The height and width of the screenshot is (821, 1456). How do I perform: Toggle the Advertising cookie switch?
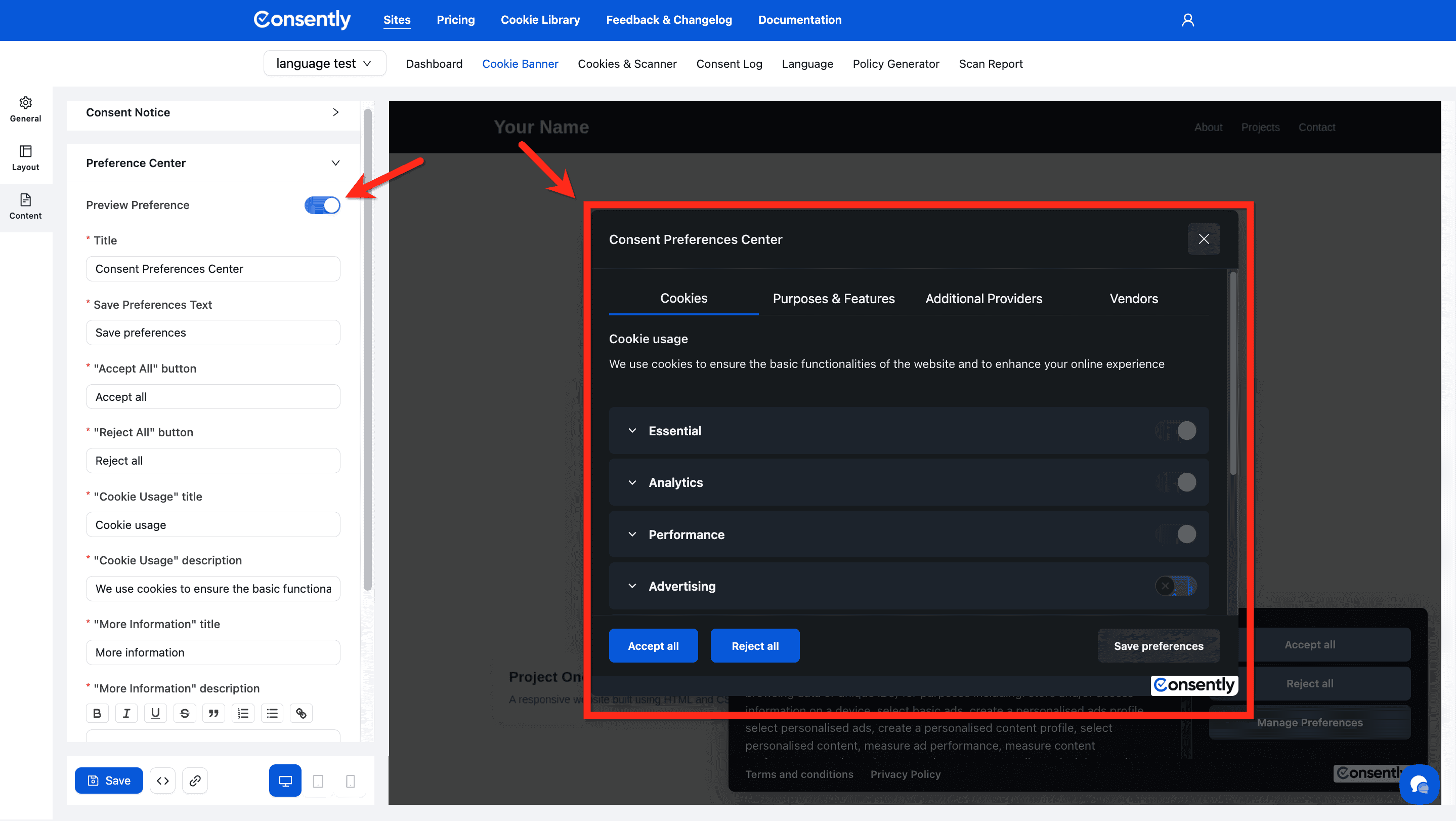(1176, 586)
